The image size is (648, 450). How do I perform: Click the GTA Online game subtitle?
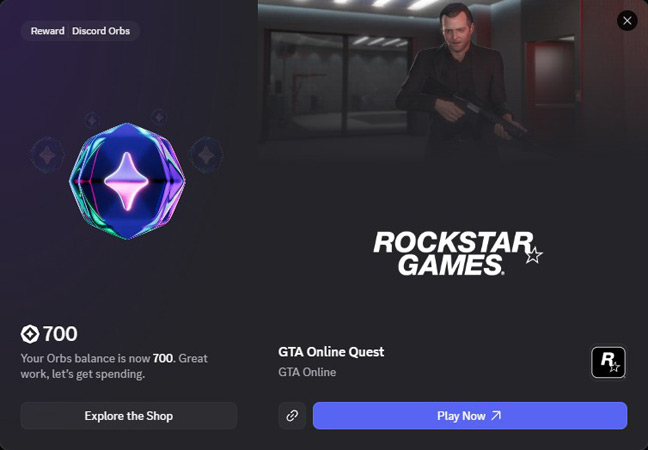click(x=307, y=372)
